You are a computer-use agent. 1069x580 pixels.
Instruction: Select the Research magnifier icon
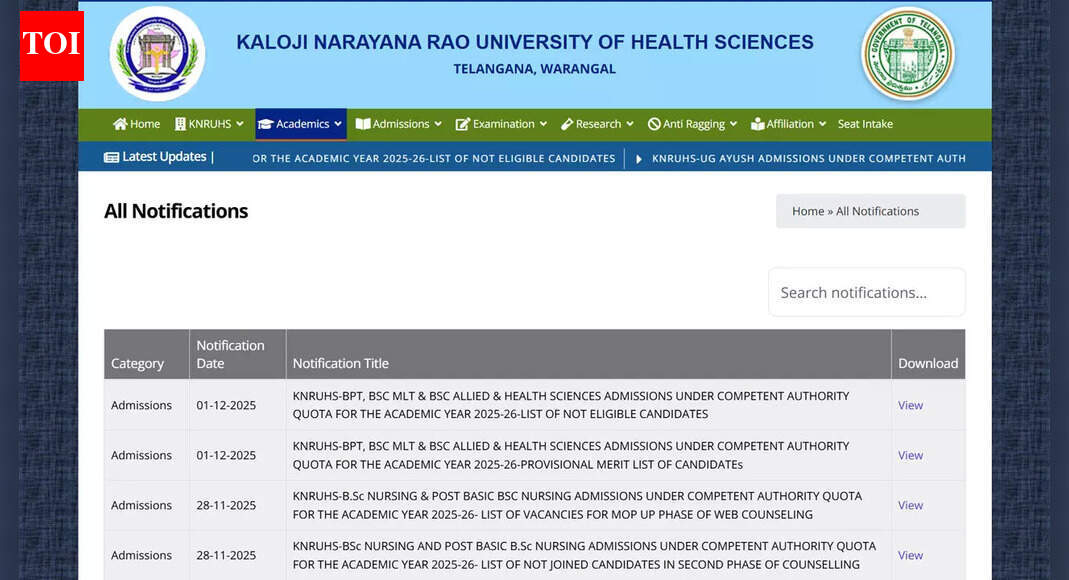(x=566, y=123)
